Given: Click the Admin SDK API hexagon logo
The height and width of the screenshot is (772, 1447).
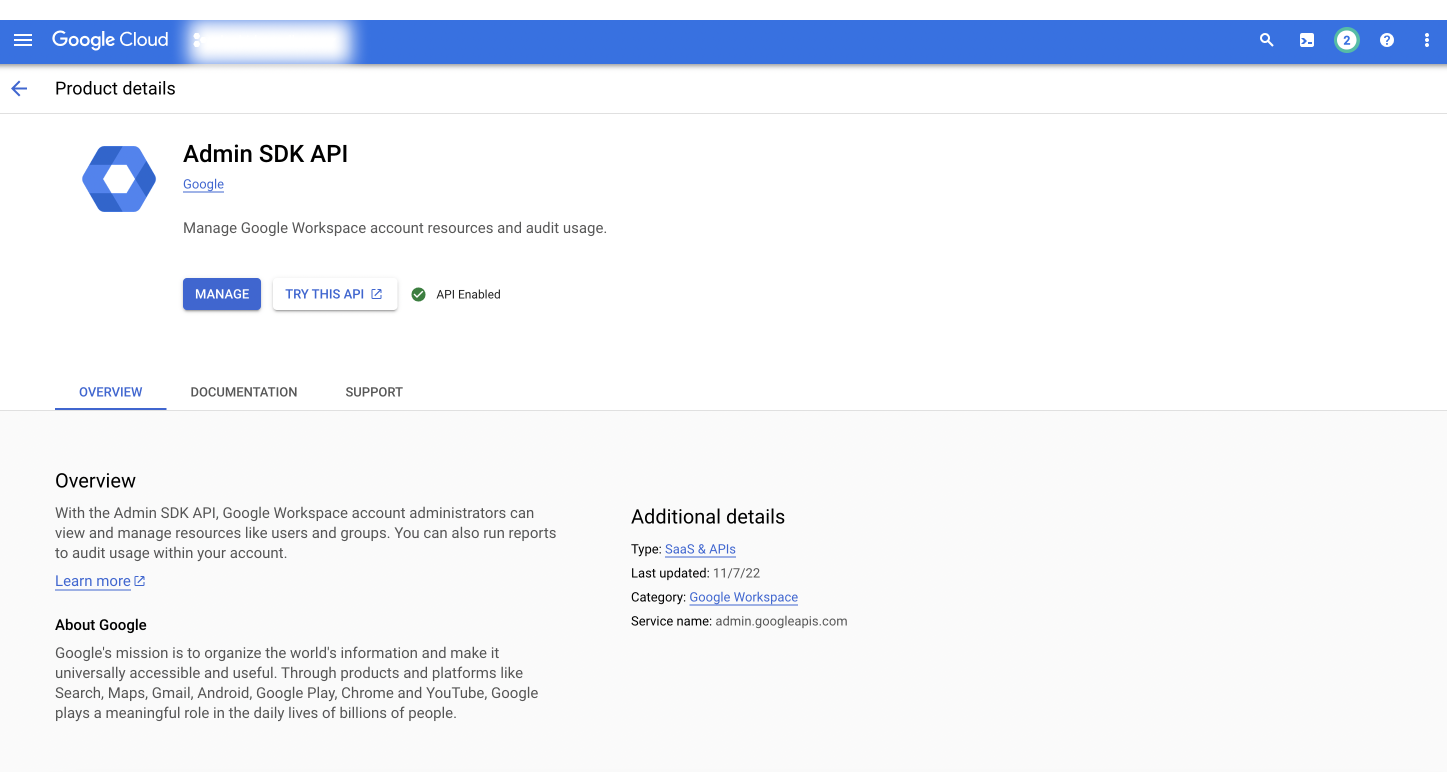Looking at the screenshot, I should 118,178.
